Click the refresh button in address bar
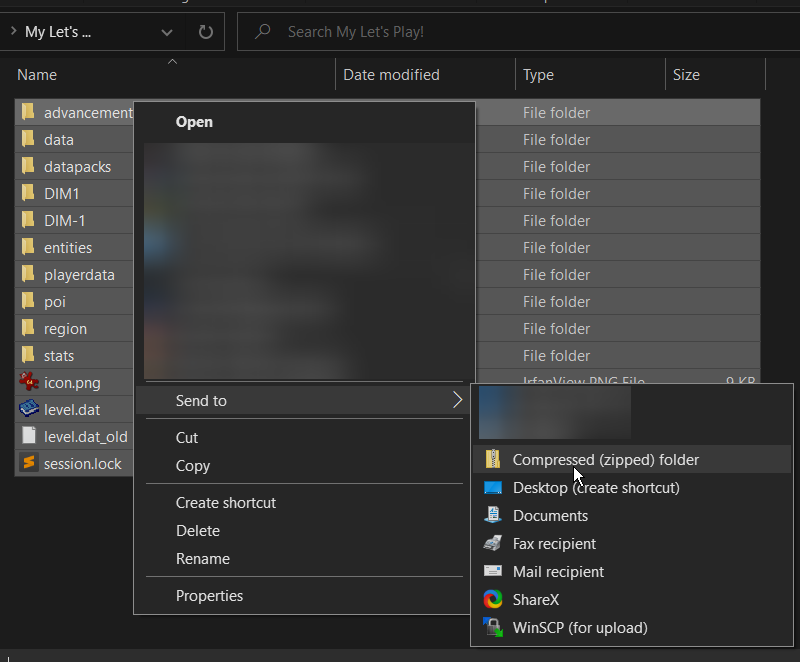 206,32
